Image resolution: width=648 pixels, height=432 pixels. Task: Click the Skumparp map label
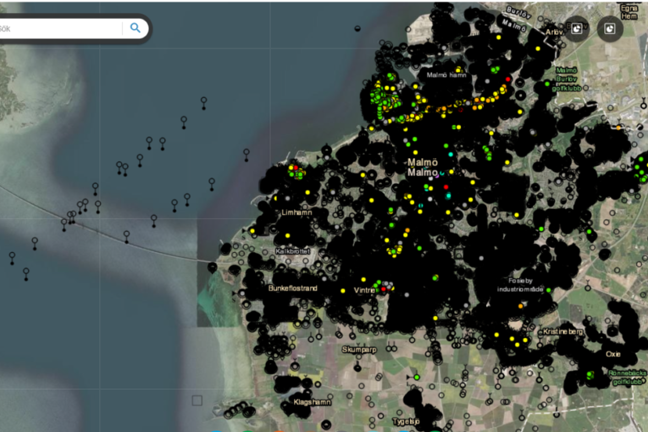[x=359, y=350]
